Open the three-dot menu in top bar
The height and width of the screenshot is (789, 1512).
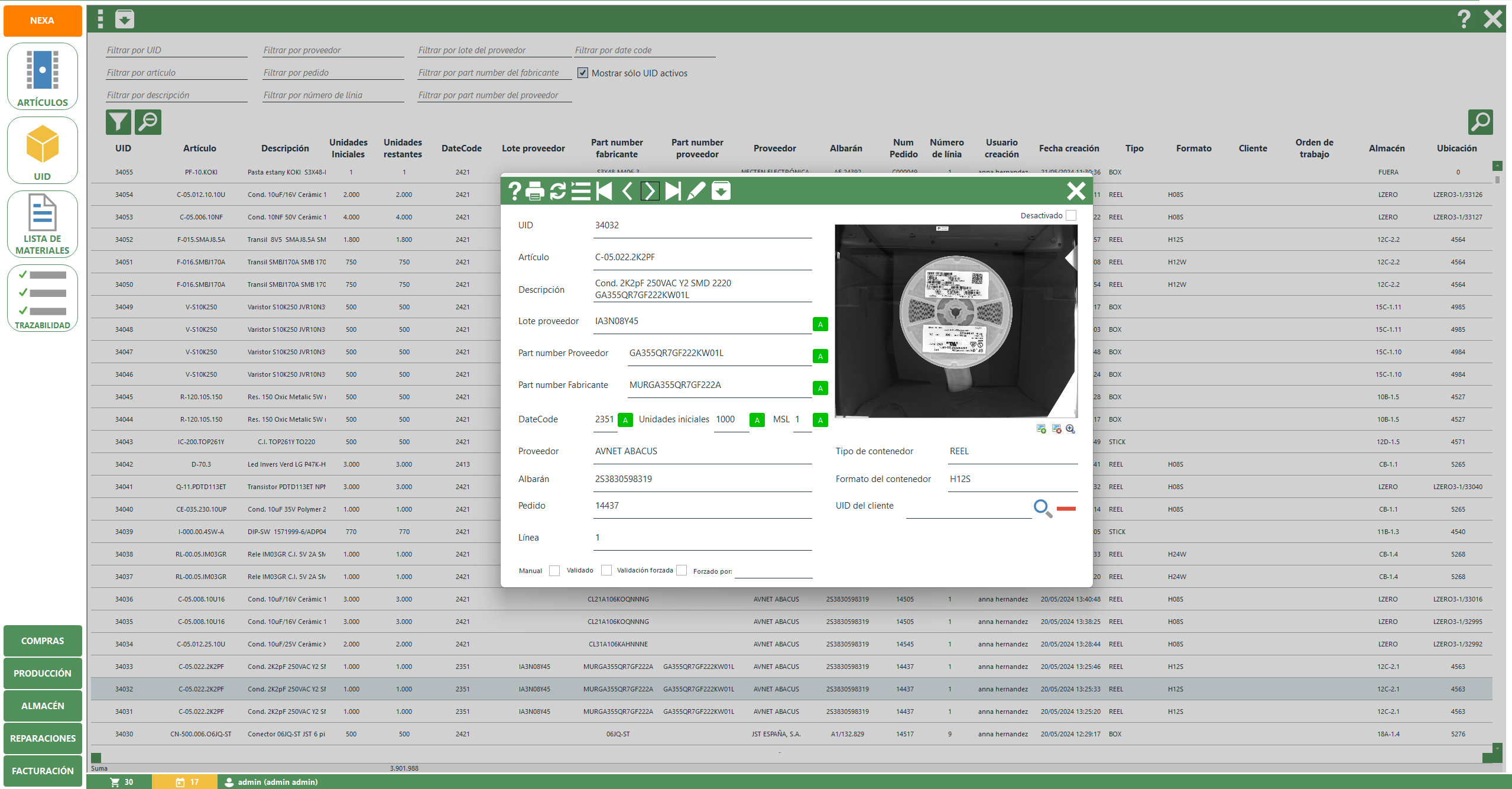(x=100, y=19)
